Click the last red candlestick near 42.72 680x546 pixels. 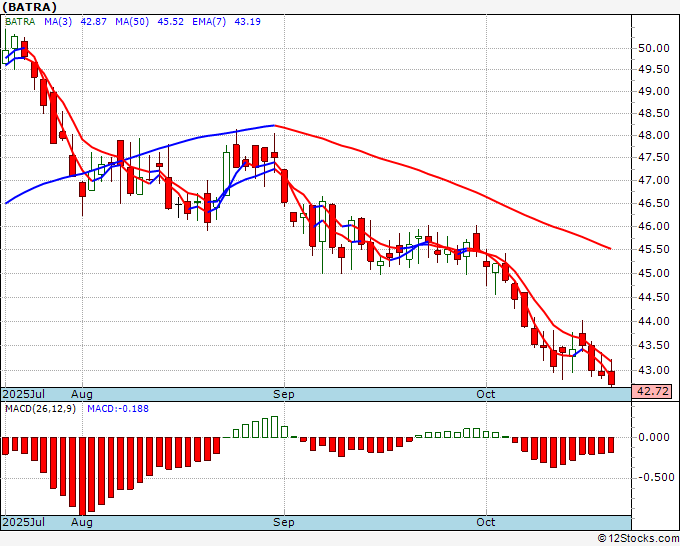coord(611,378)
